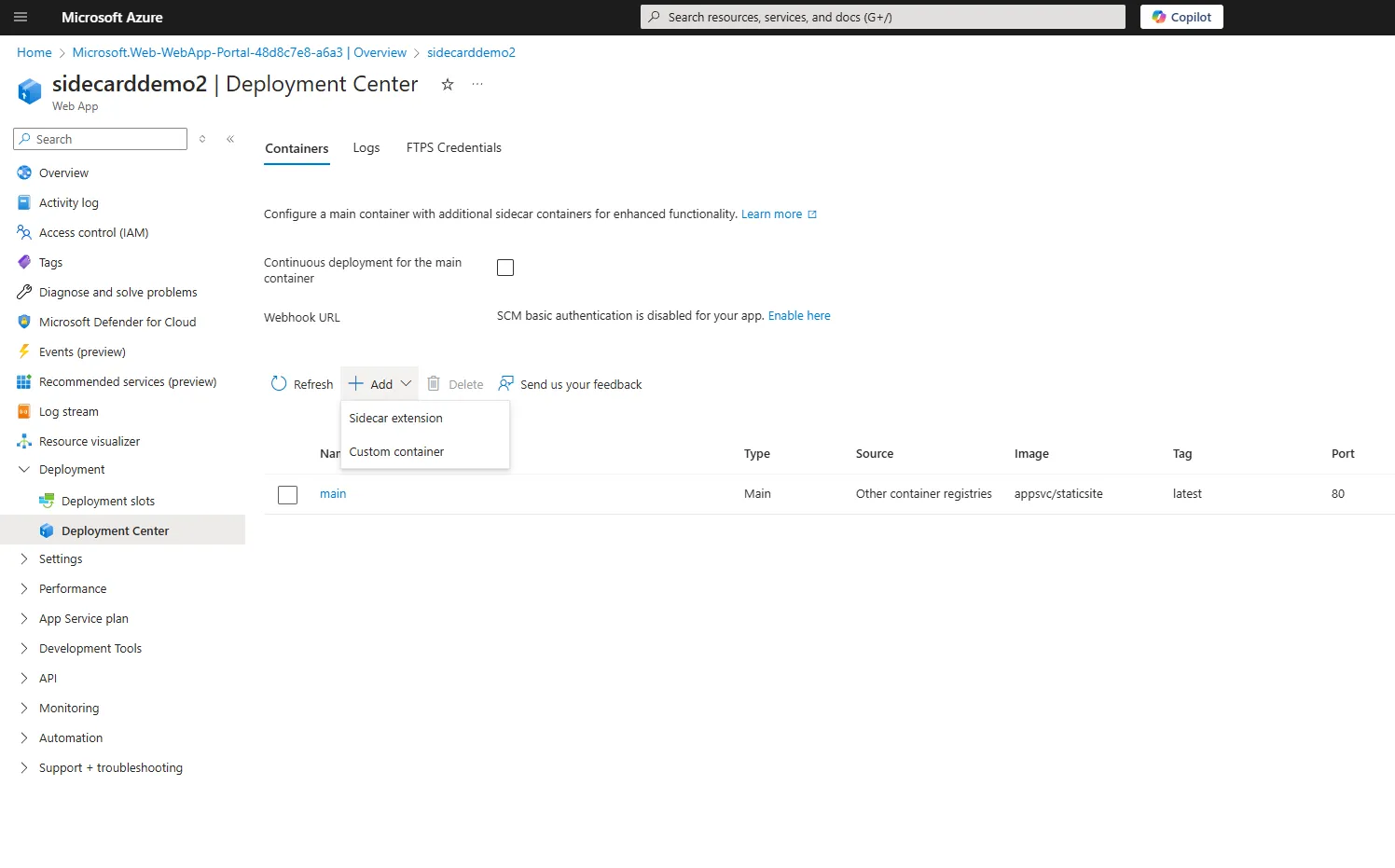Open Log stream in sidebar
This screenshot has height=868, width=1395.
(68, 411)
